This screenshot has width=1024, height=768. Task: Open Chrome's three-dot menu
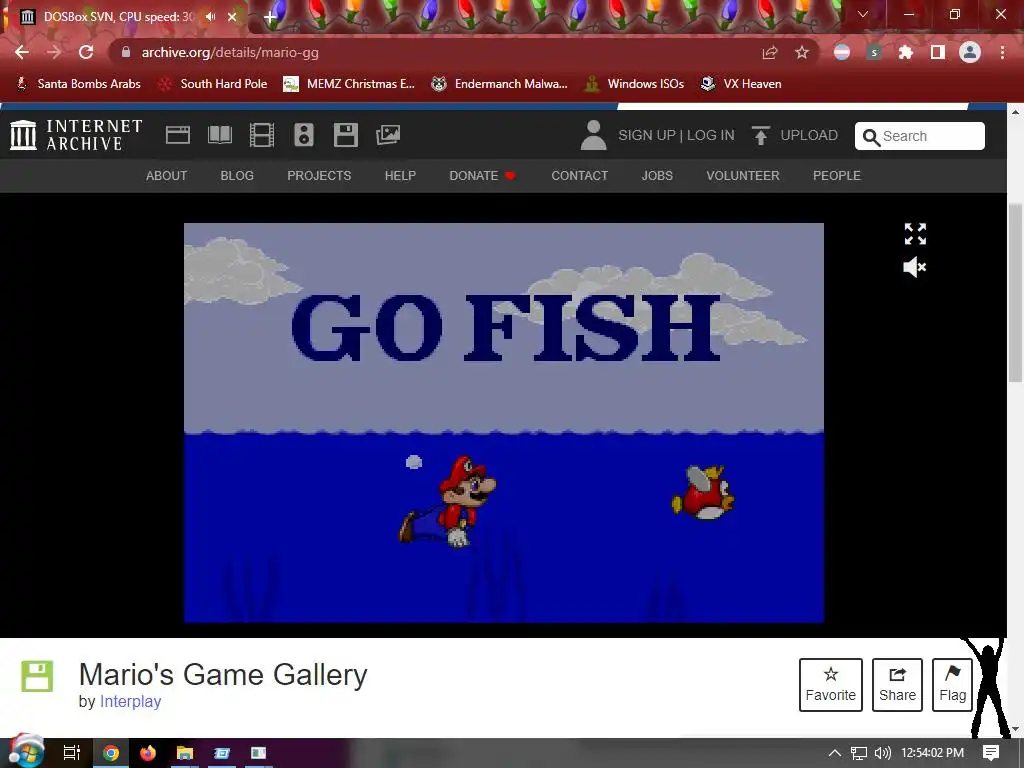[1002, 52]
